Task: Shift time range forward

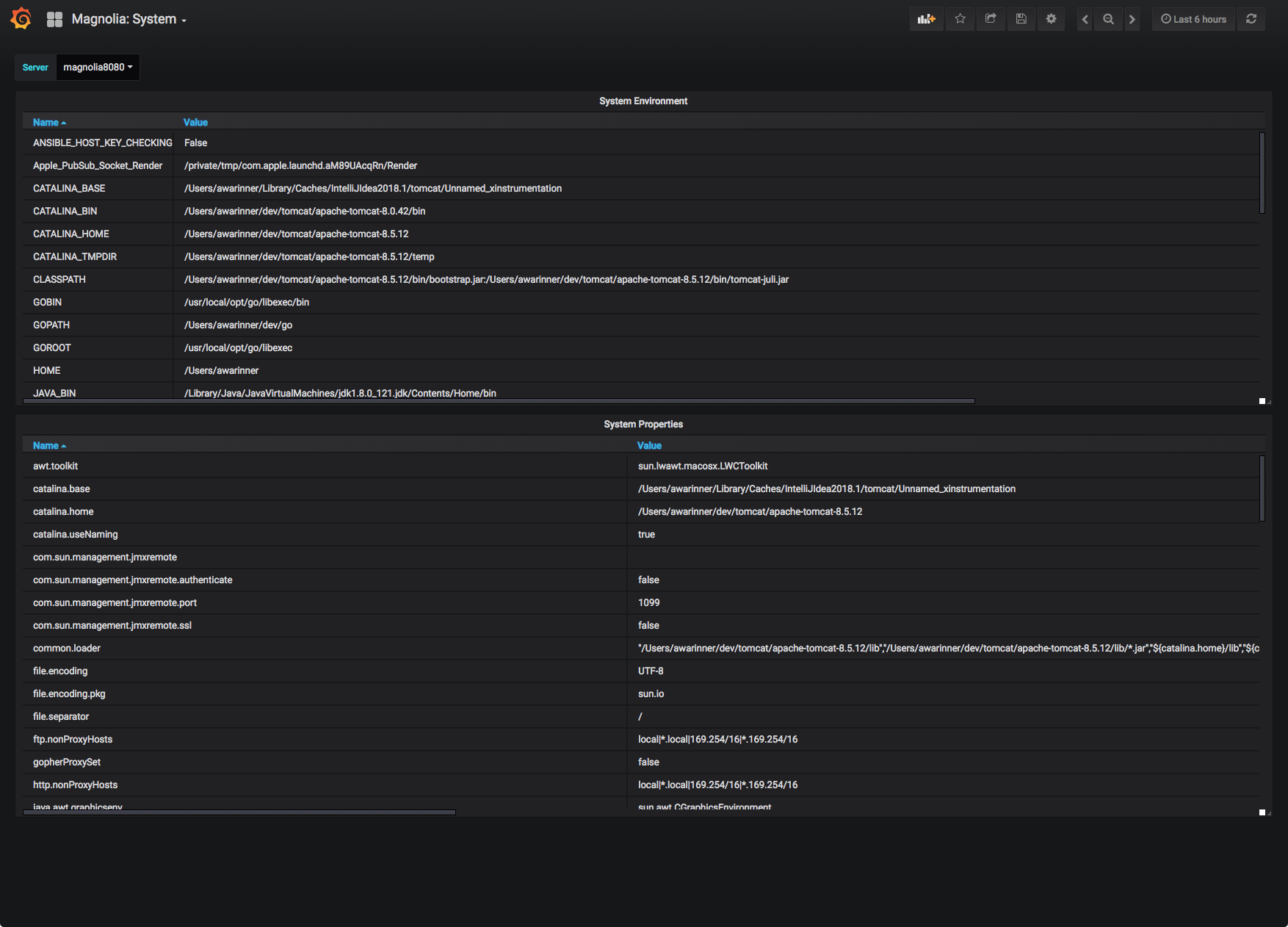Action: pyautogui.click(x=1132, y=19)
